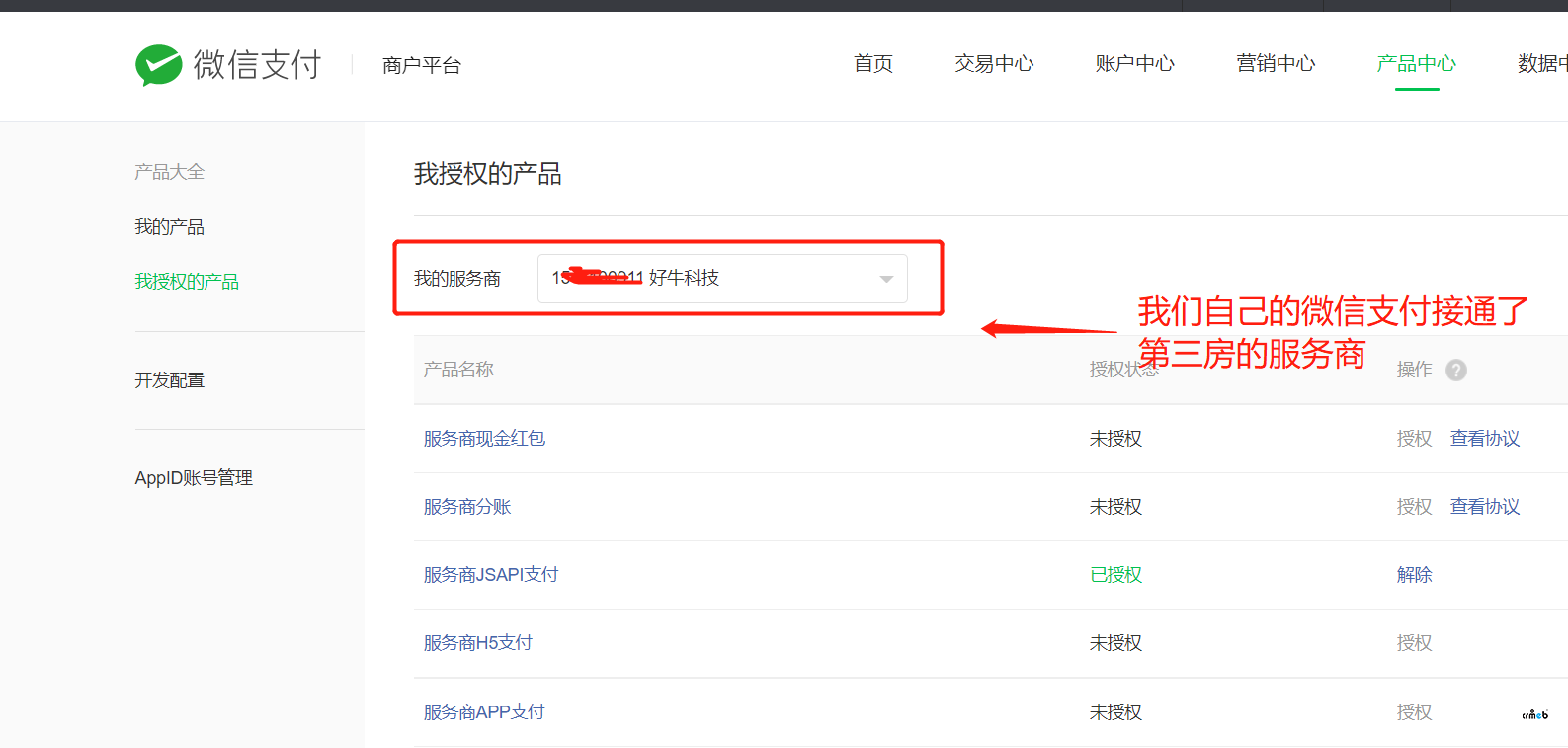1568x748 pixels.
Task: Click 未授权 status of 服务商现金红包
Action: [x=1115, y=439]
